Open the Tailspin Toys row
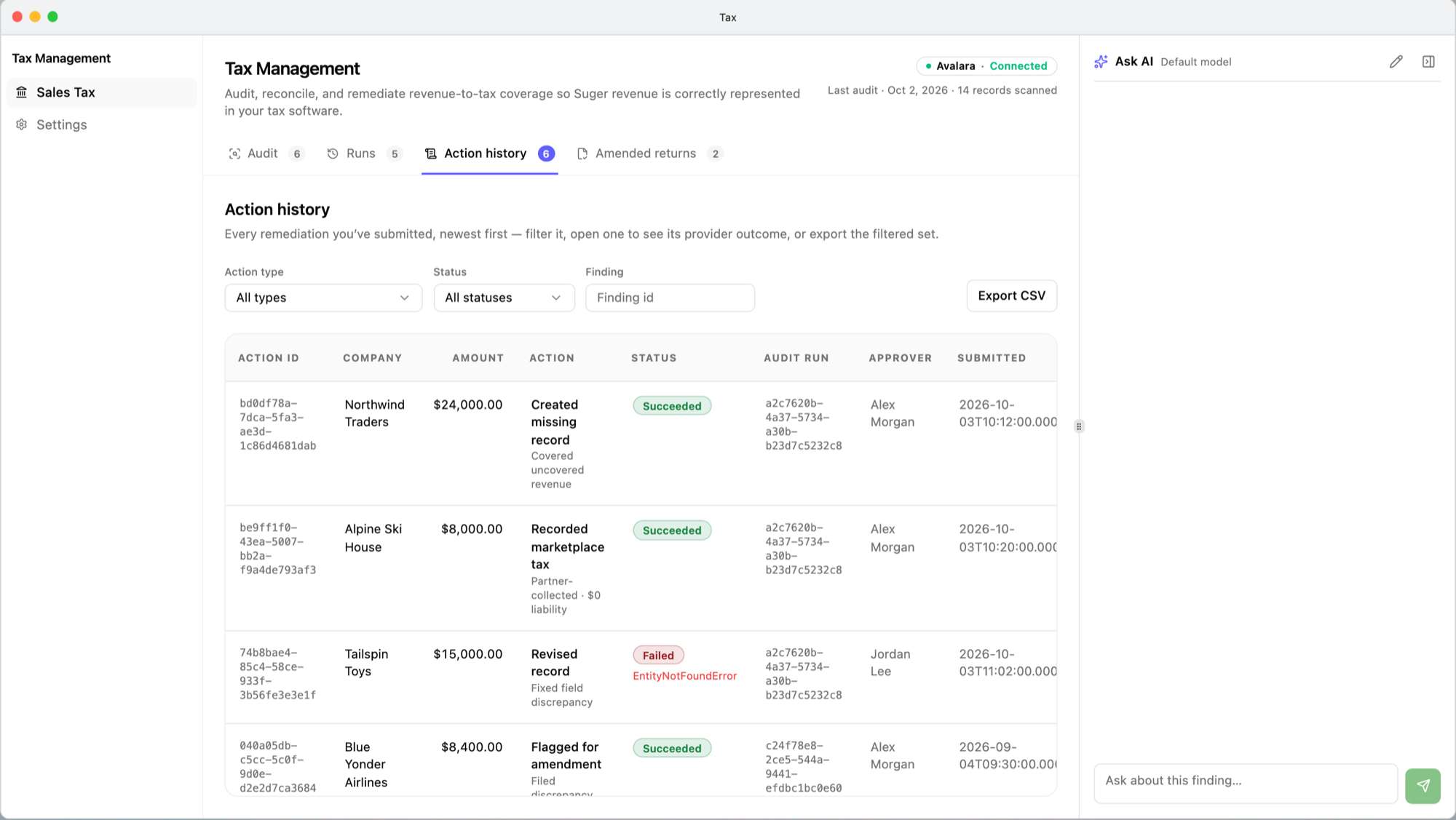The width and height of the screenshot is (1456, 820). tap(641, 677)
